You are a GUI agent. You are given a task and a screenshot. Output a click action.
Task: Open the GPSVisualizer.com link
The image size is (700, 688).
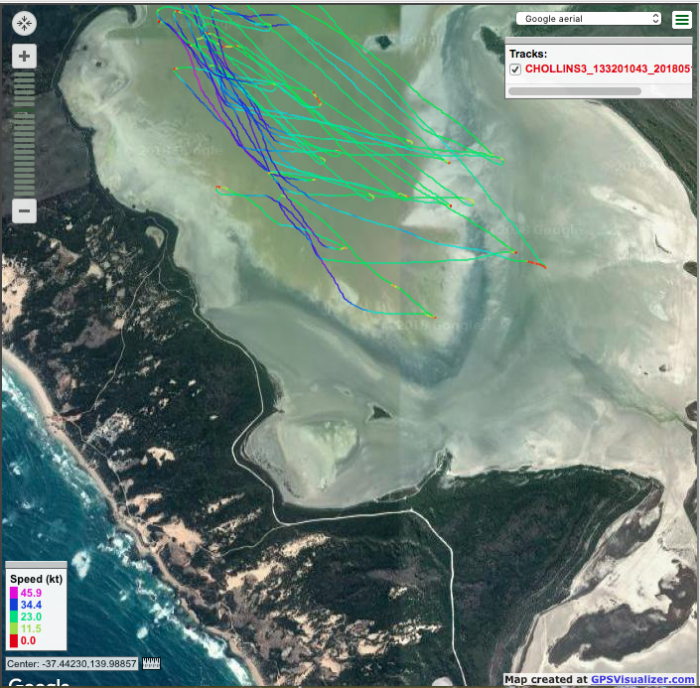click(642, 679)
